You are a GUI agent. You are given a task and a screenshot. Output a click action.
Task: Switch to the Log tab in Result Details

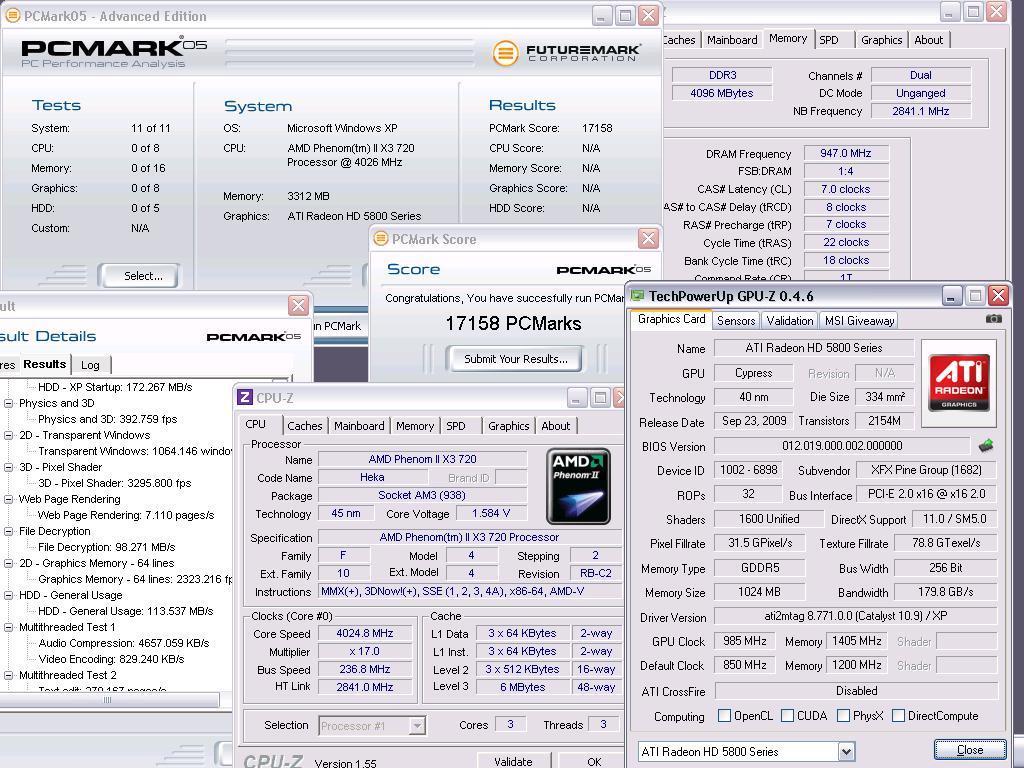90,365
